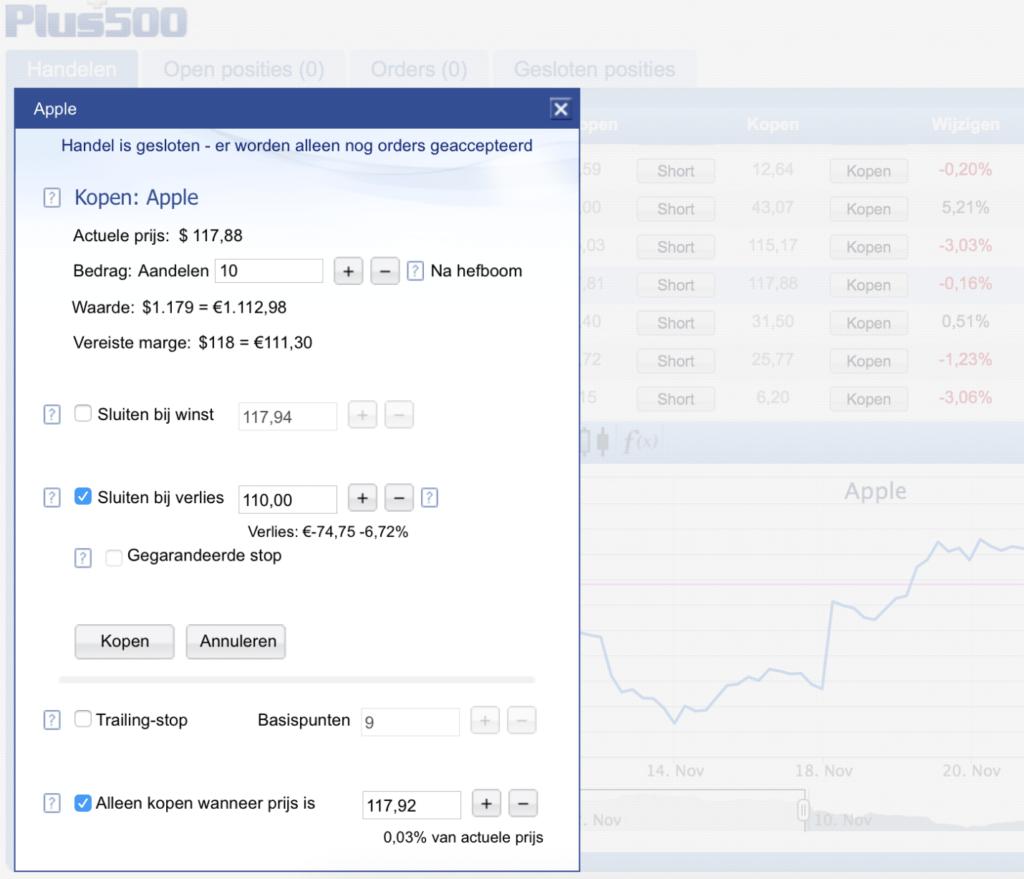This screenshot has width=1024, height=879.
Task: Decrease order price 117,92 with minus
Action: coord(522,803)
